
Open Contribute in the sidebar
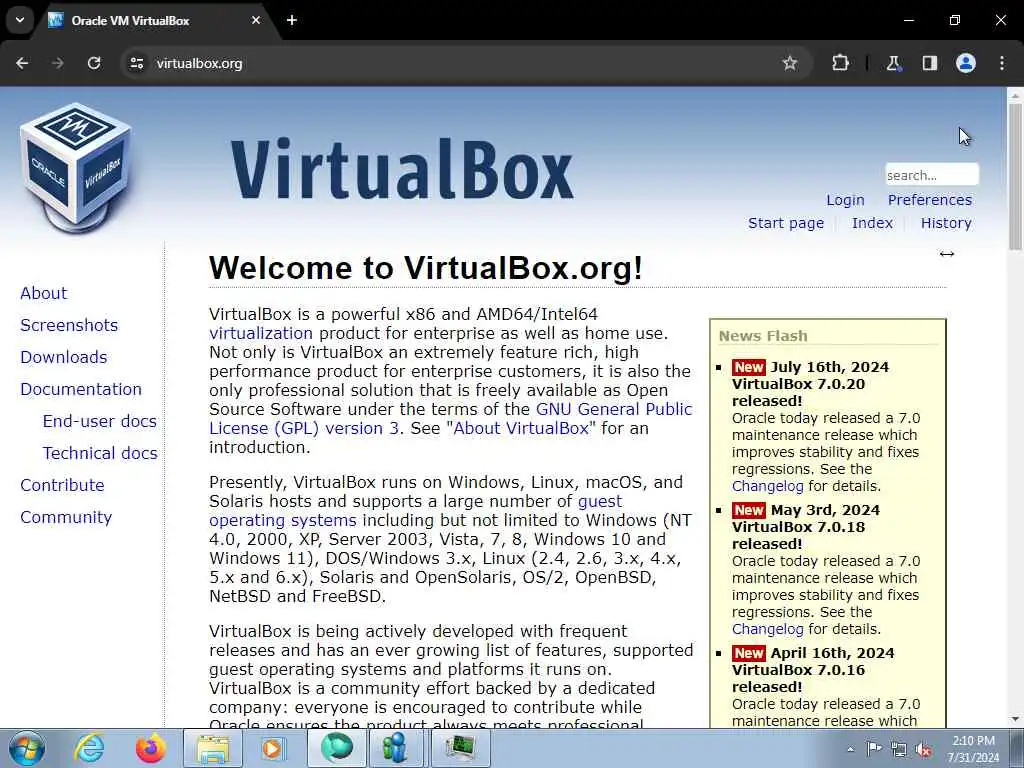pos(62,485)
